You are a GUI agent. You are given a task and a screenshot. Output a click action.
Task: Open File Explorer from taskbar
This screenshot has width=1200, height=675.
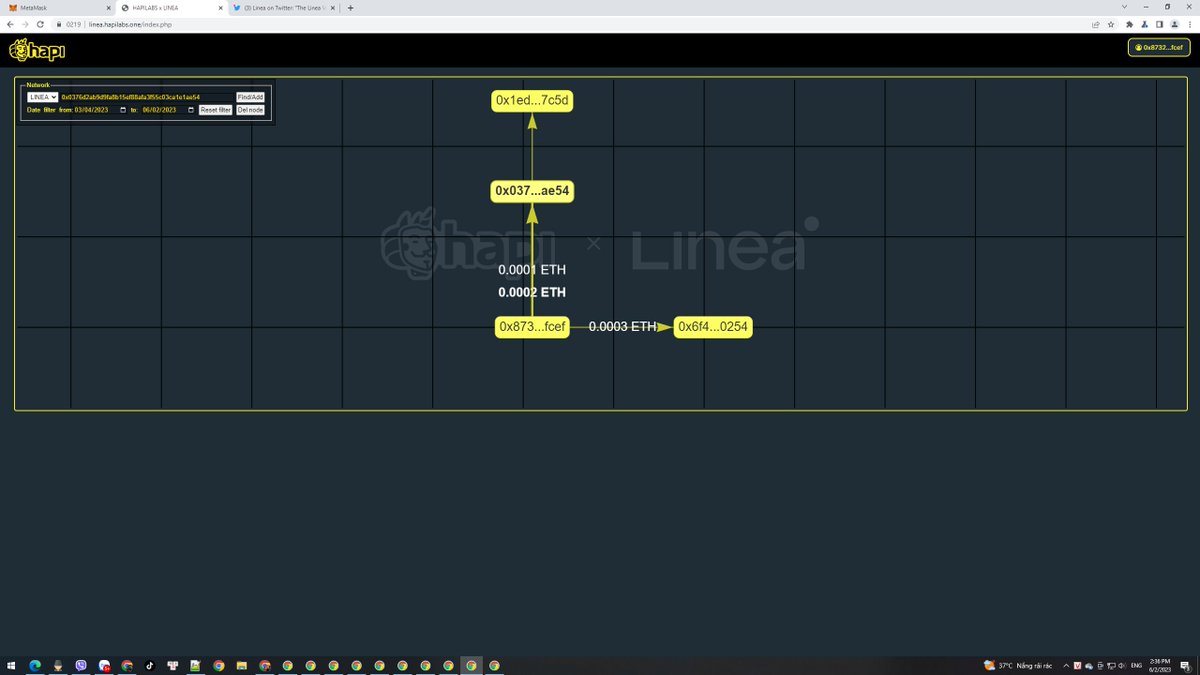[x=241, y=665]
